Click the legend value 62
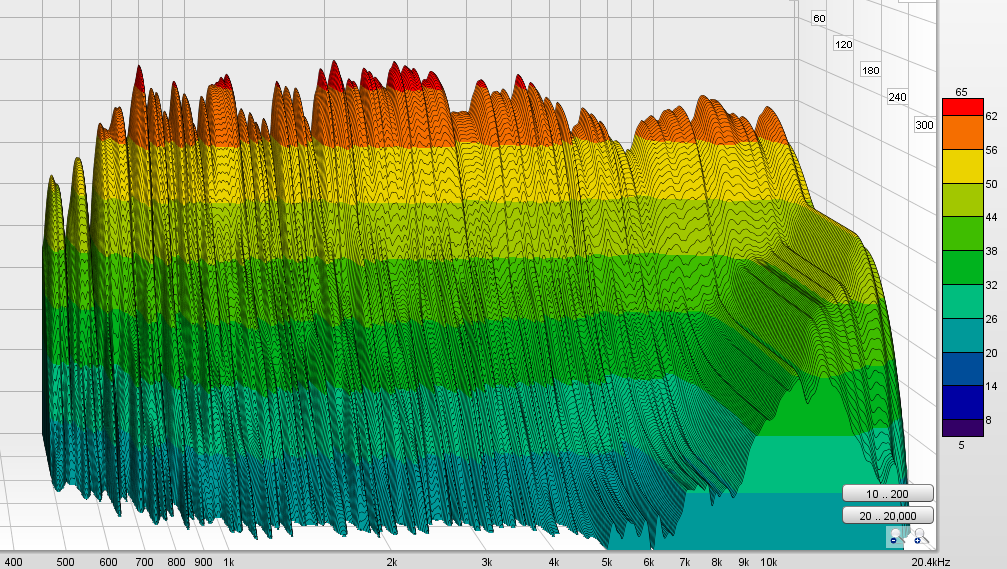 [x=992, y=116]
